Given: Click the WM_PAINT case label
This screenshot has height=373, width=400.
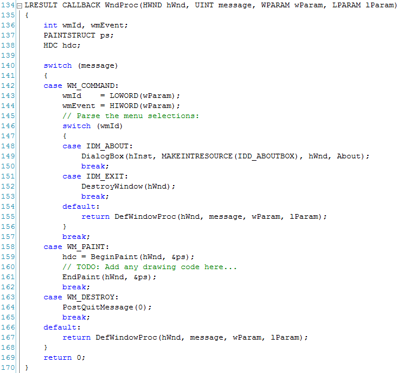Looking at the screenshot, I should [76, 247].
